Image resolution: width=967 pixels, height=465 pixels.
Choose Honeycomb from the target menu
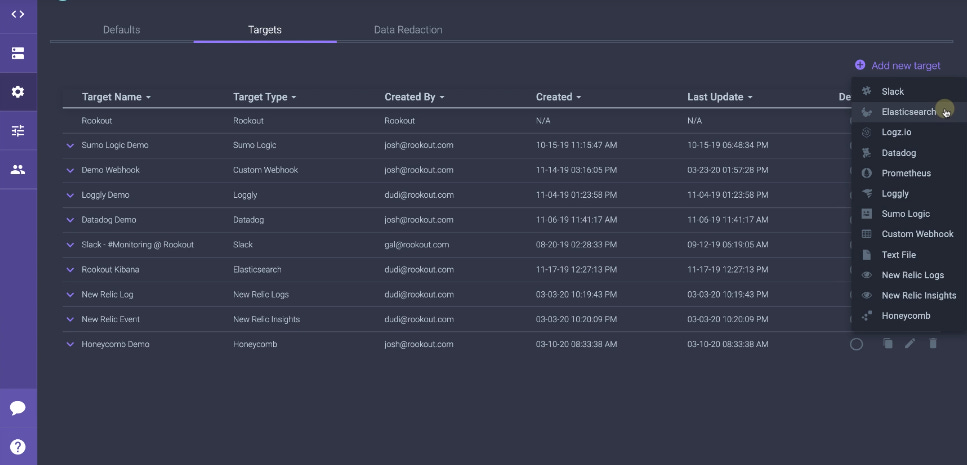click(x=908, y=316)
